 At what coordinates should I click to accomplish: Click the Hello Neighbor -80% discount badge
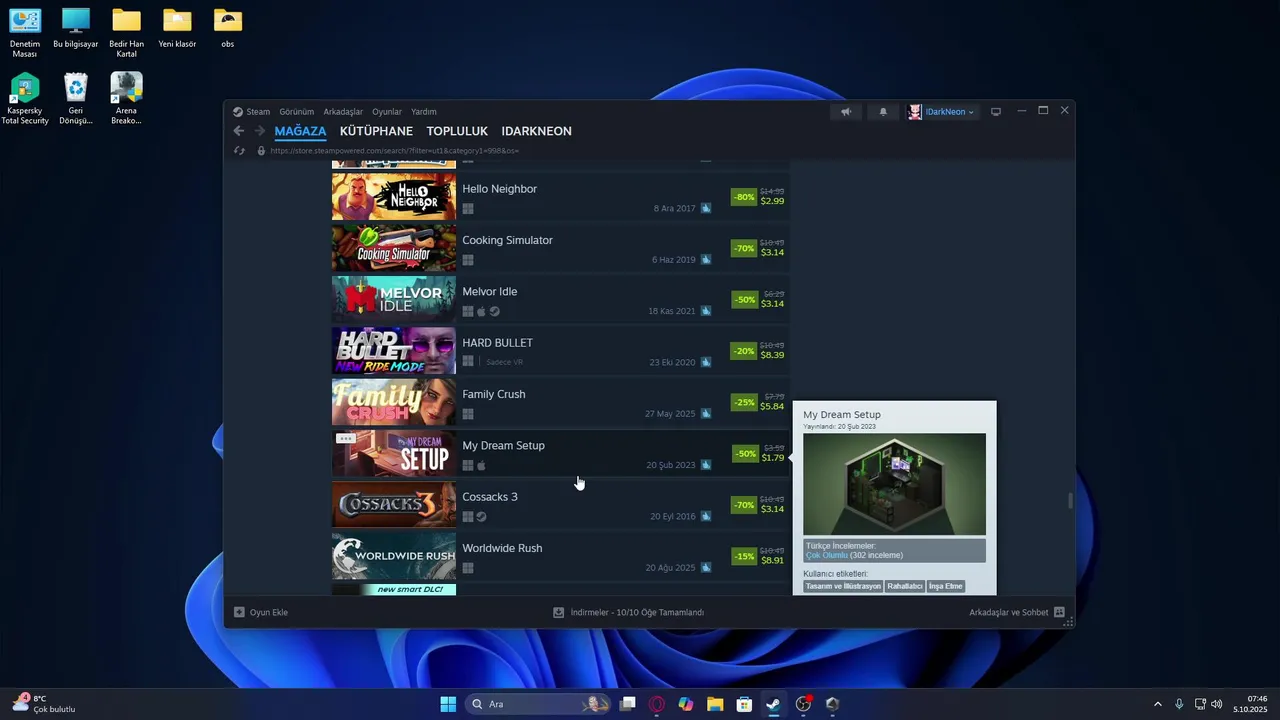[x=744, y=197]
